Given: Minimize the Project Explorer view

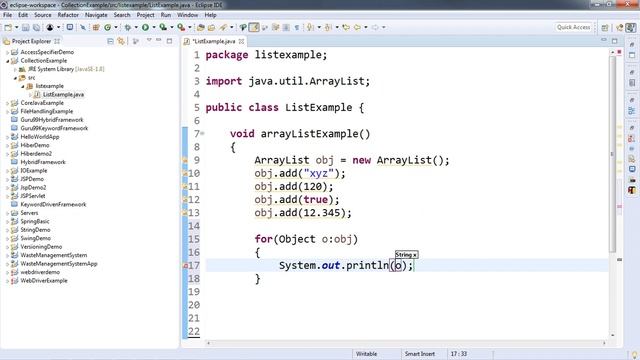Looking at the screenshot, I should coord(158,40).
